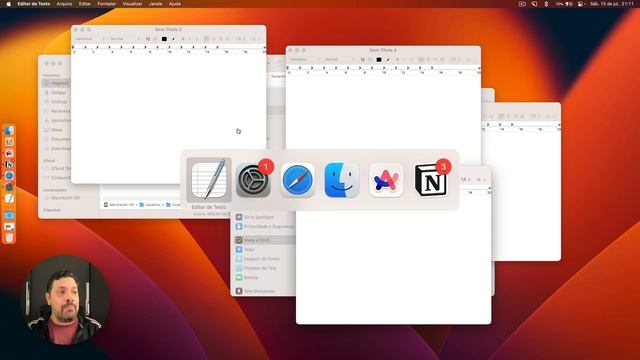The width and height of the screenshot is (640, 360).
Task: Toggle underline in Sem Título 2 toolbar
Action: coord(197,39)
